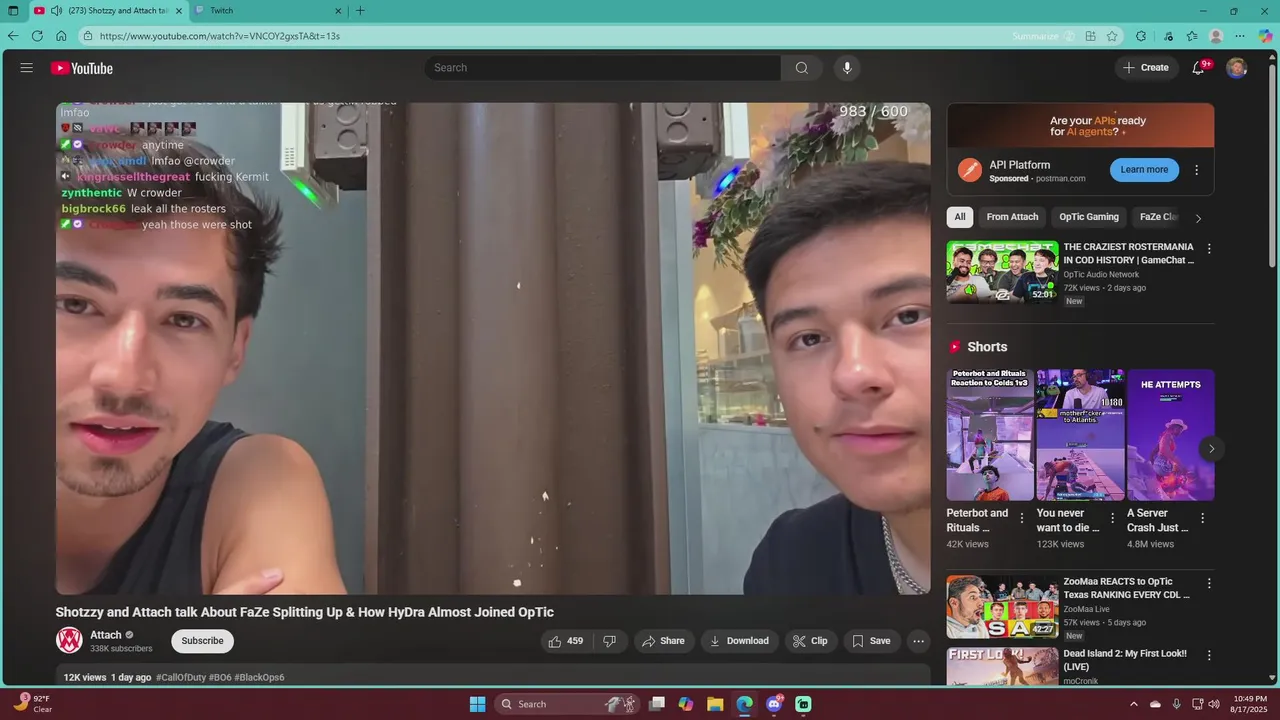Click inside the YouTube search field
The image size is (1280, 720).
click(602, 68)
